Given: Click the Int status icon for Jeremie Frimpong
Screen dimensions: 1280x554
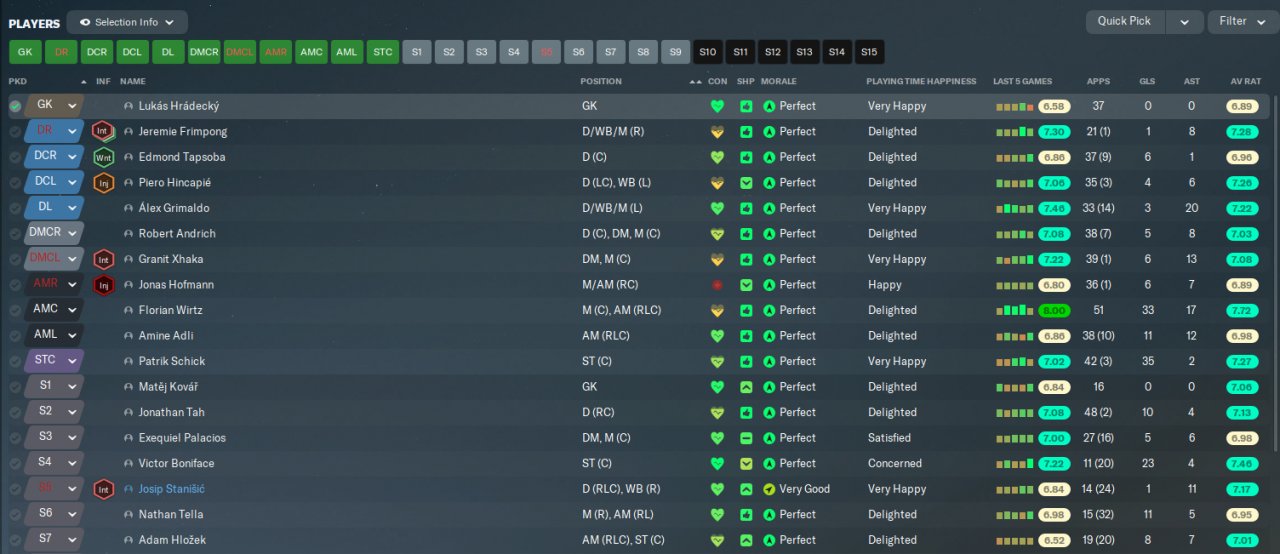Looking at the screenshot, I should (103, 131).
